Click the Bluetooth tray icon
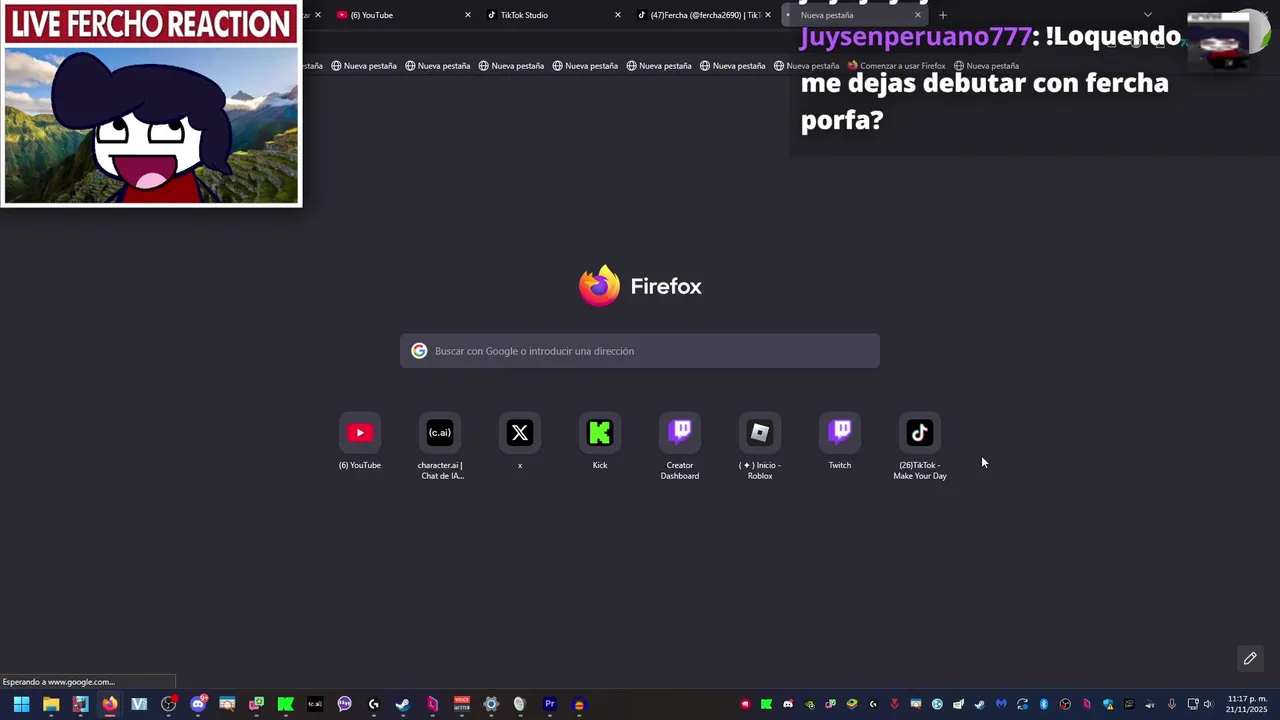The height and width of the screenshot is (720, 1280). [x=1044, y=704]
